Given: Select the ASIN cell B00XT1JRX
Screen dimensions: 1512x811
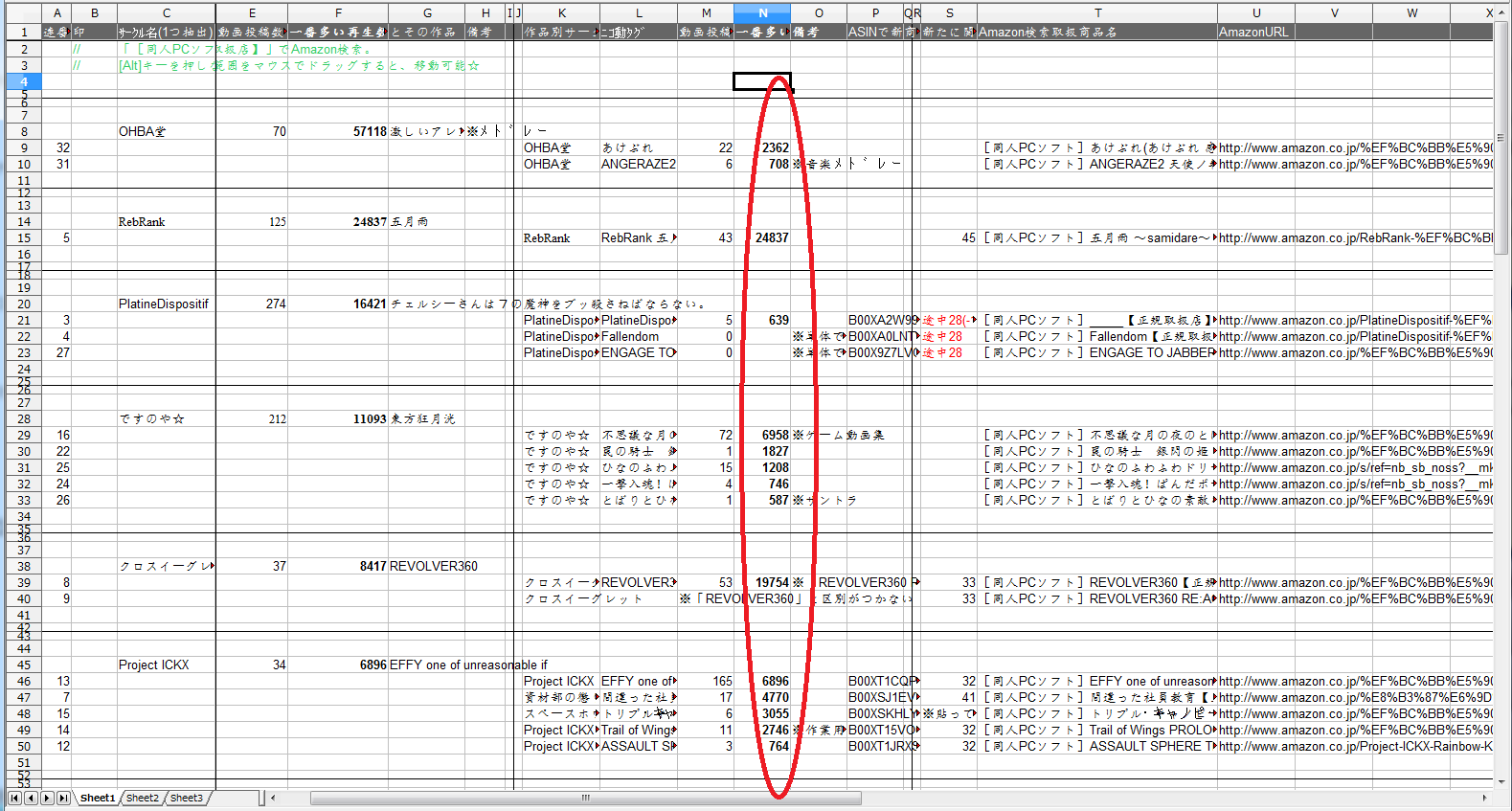Looking at the screenshot, I should click(x=875, y=746).
